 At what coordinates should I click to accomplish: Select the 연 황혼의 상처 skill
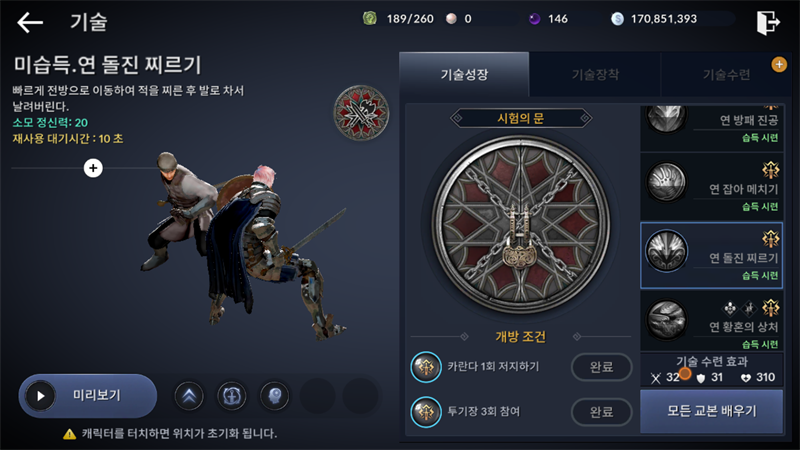pos(712,322)
